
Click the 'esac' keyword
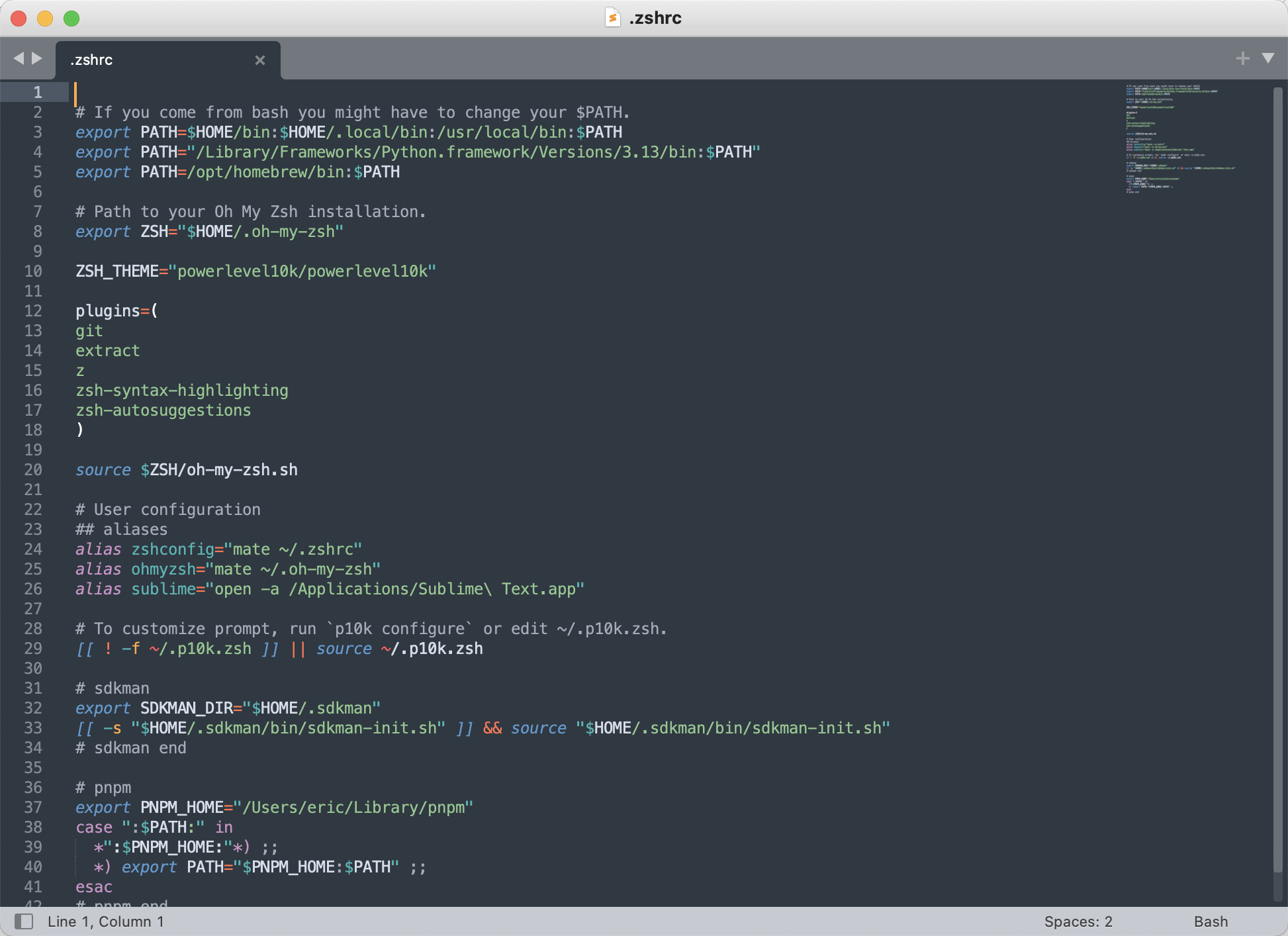point(94,887)
